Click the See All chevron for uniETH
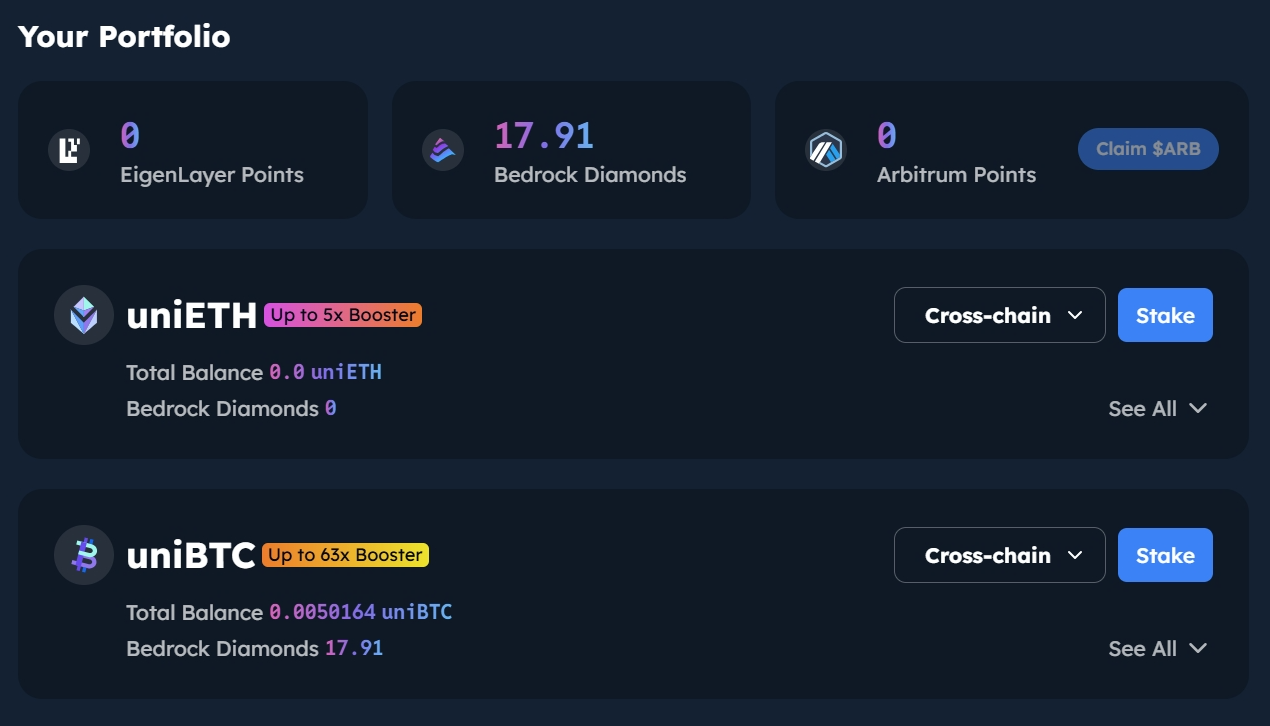Image resolution: width=1270 pixels, height=726 pixels. (1197, 408)
